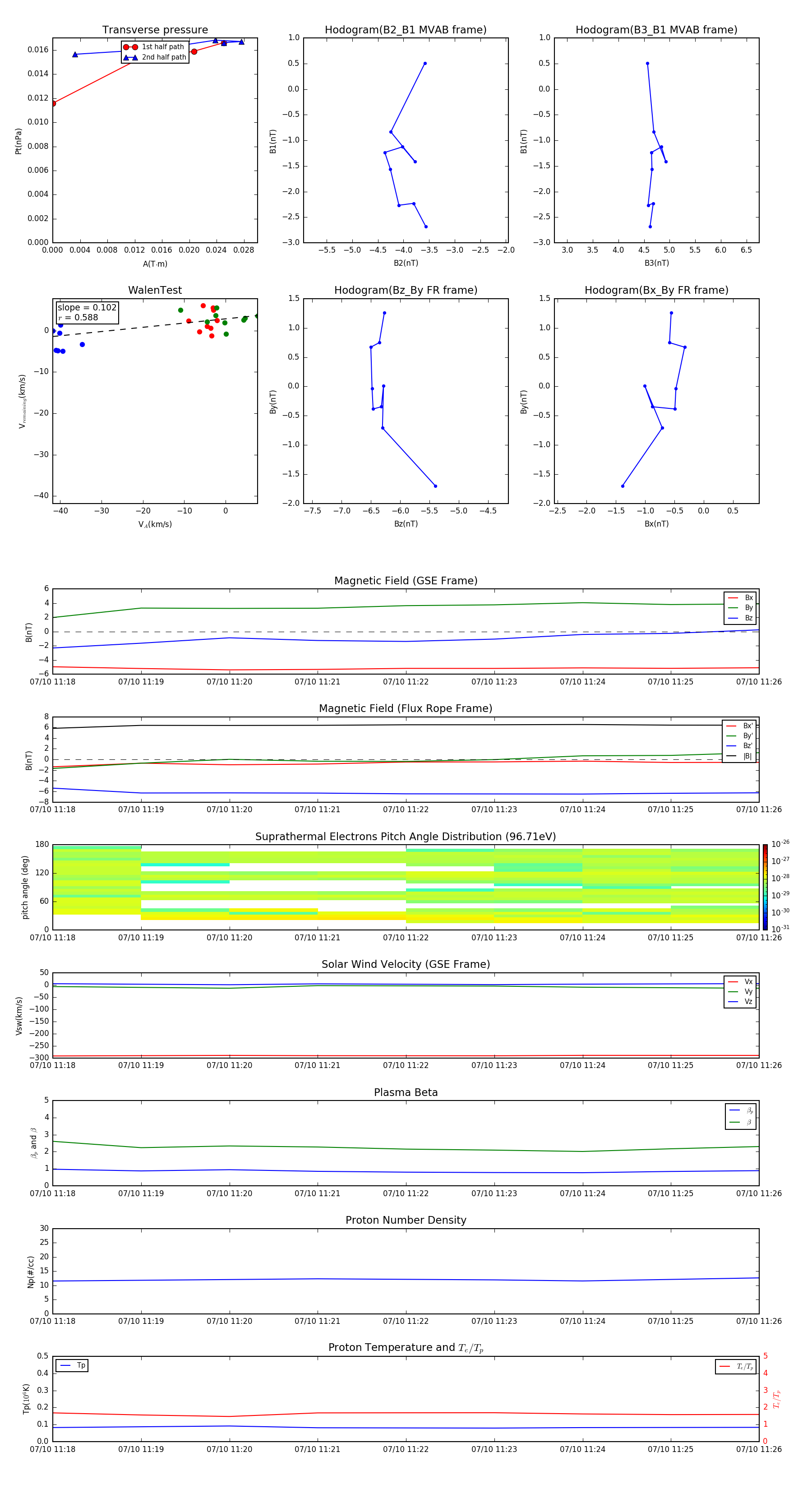Select the β entry in Plasma Beta legend
This screenshot has height=1489, width=812.
pos(741,1122)
